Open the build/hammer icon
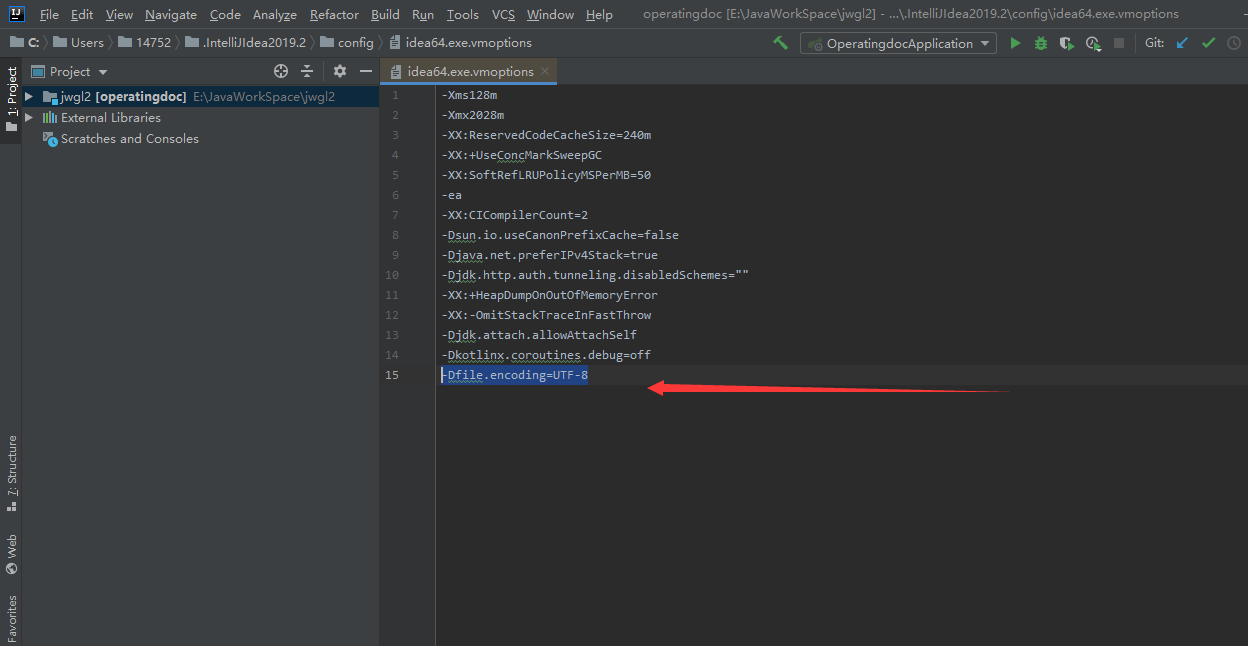1248x646 pixels. point(781,43)
